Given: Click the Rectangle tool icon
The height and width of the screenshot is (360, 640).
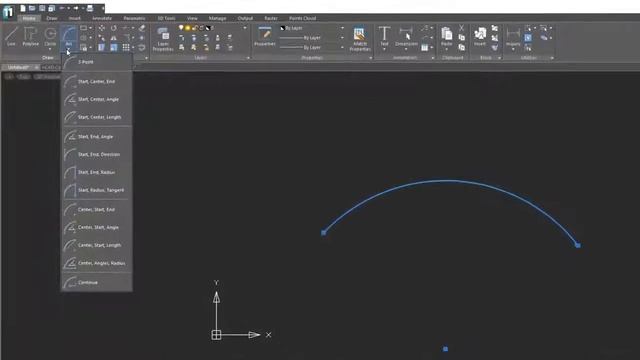Looking at the screenshot, I should coord(83,28).
